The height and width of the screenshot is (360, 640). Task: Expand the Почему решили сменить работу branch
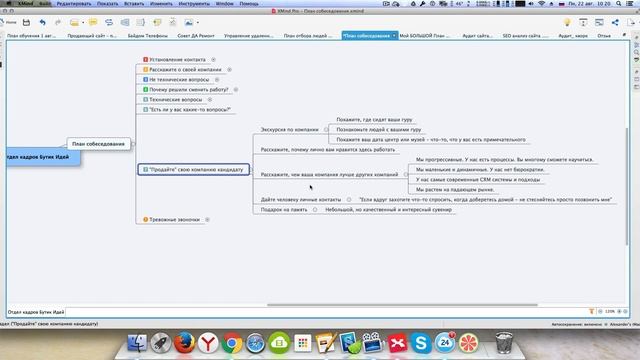coord(236,89)
